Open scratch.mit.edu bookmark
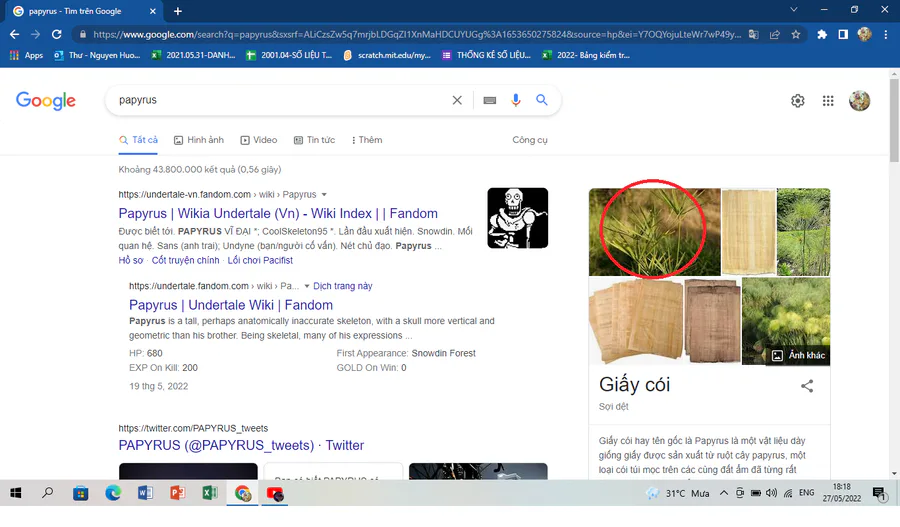Image resolution: width=900 pixels, height=527 pixels. coord(387,55)
